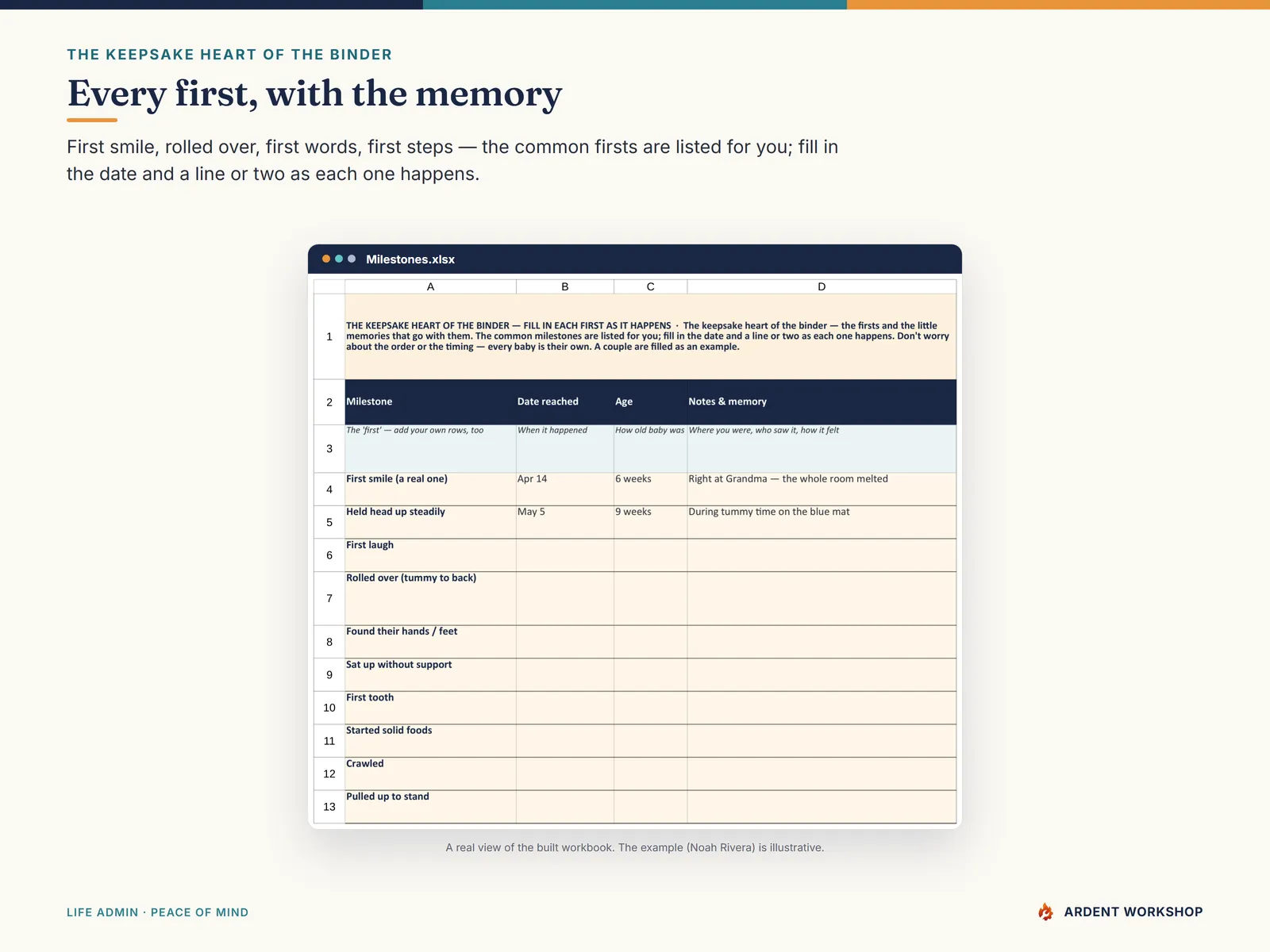Viewport: 1270px width, 952px height.
Task: Select 'First smile (a real one)' cell
Action: 430,489
